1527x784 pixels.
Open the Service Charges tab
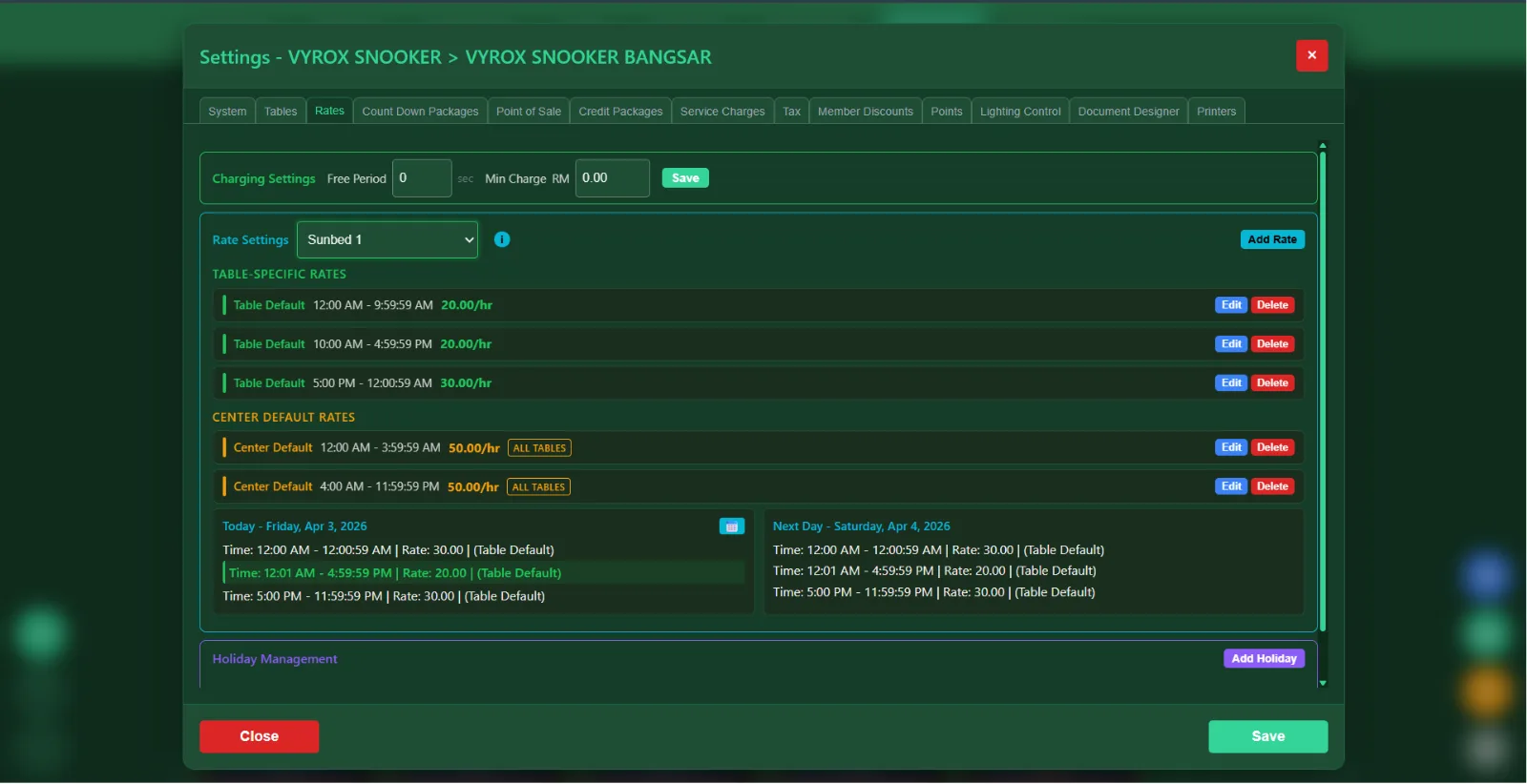tap(722, 112)
